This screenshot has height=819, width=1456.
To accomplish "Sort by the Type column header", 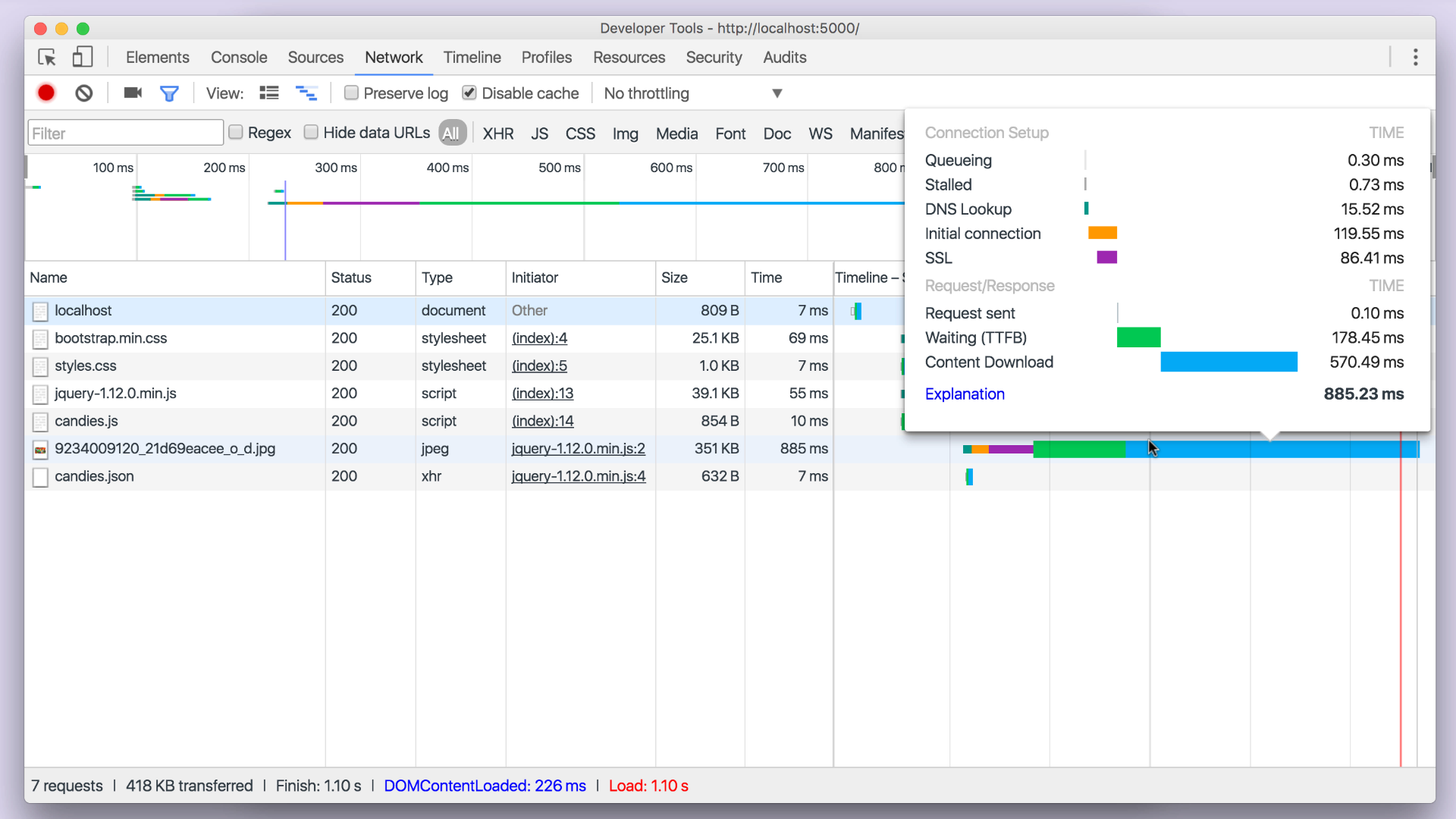I will [461, 278].
